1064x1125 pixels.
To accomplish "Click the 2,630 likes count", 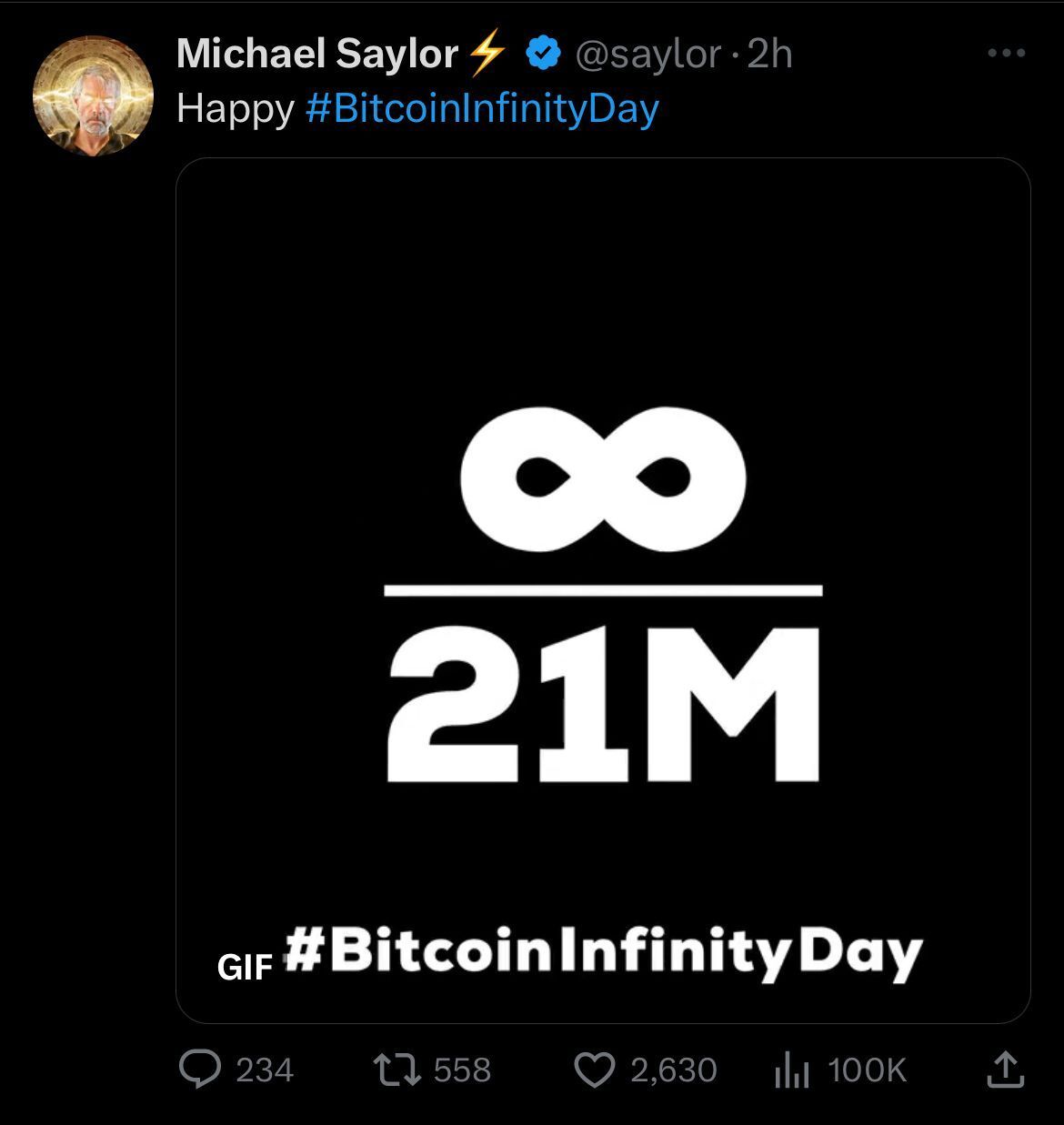I will click(x=674, y=1070).
